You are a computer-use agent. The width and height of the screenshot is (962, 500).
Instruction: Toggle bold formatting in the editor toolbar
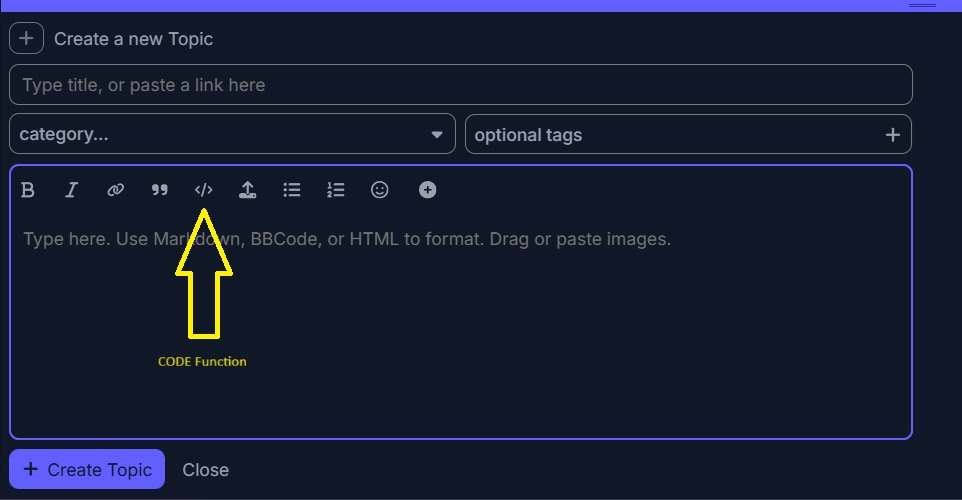tap(28, 190)
